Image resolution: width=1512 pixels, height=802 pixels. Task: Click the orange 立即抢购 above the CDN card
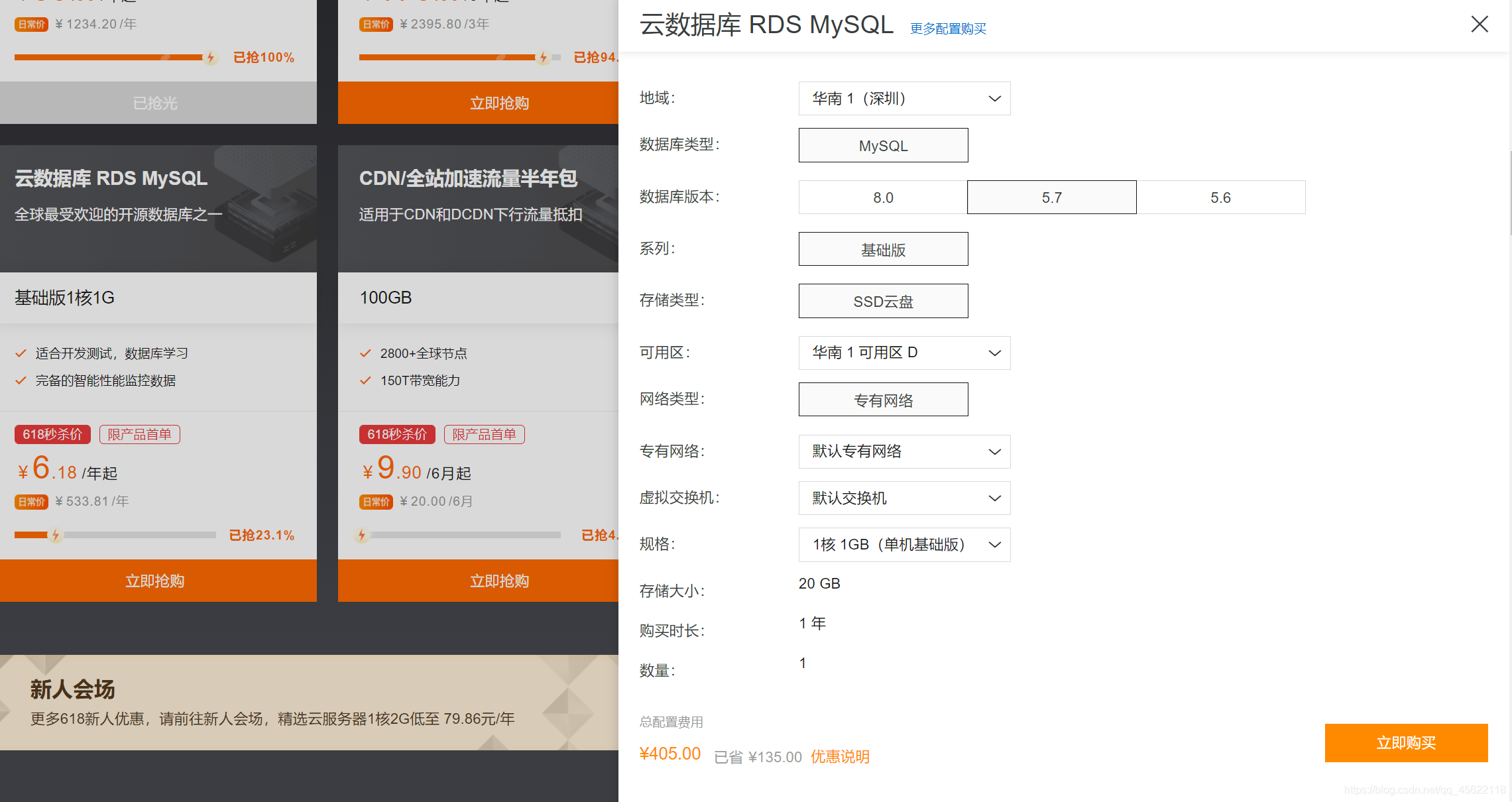[478, 103]
